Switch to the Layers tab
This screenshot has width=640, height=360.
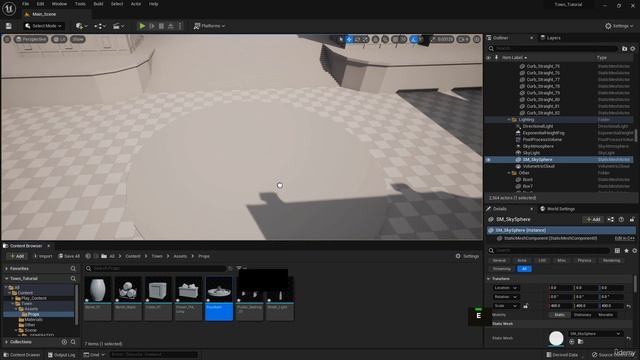pyautogui.click(x=550, y=38)
